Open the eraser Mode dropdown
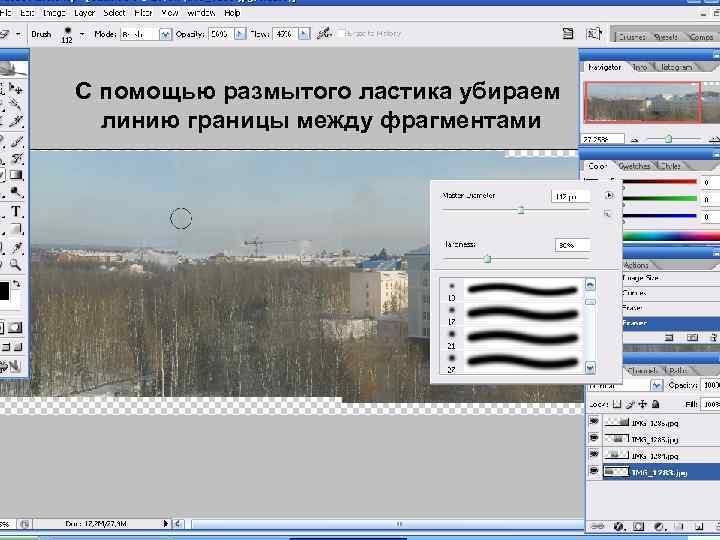Viewport: 720px width, 540px height. coord(165,34)
